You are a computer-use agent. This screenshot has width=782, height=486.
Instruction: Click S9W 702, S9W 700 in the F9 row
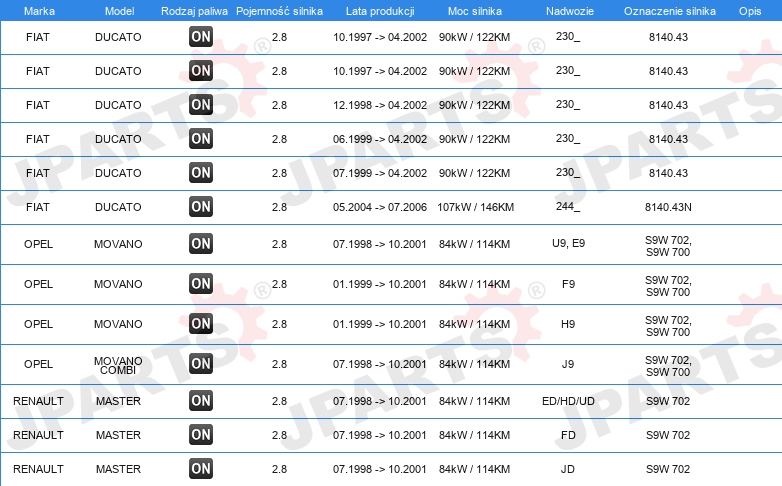[x=668, y=286]
